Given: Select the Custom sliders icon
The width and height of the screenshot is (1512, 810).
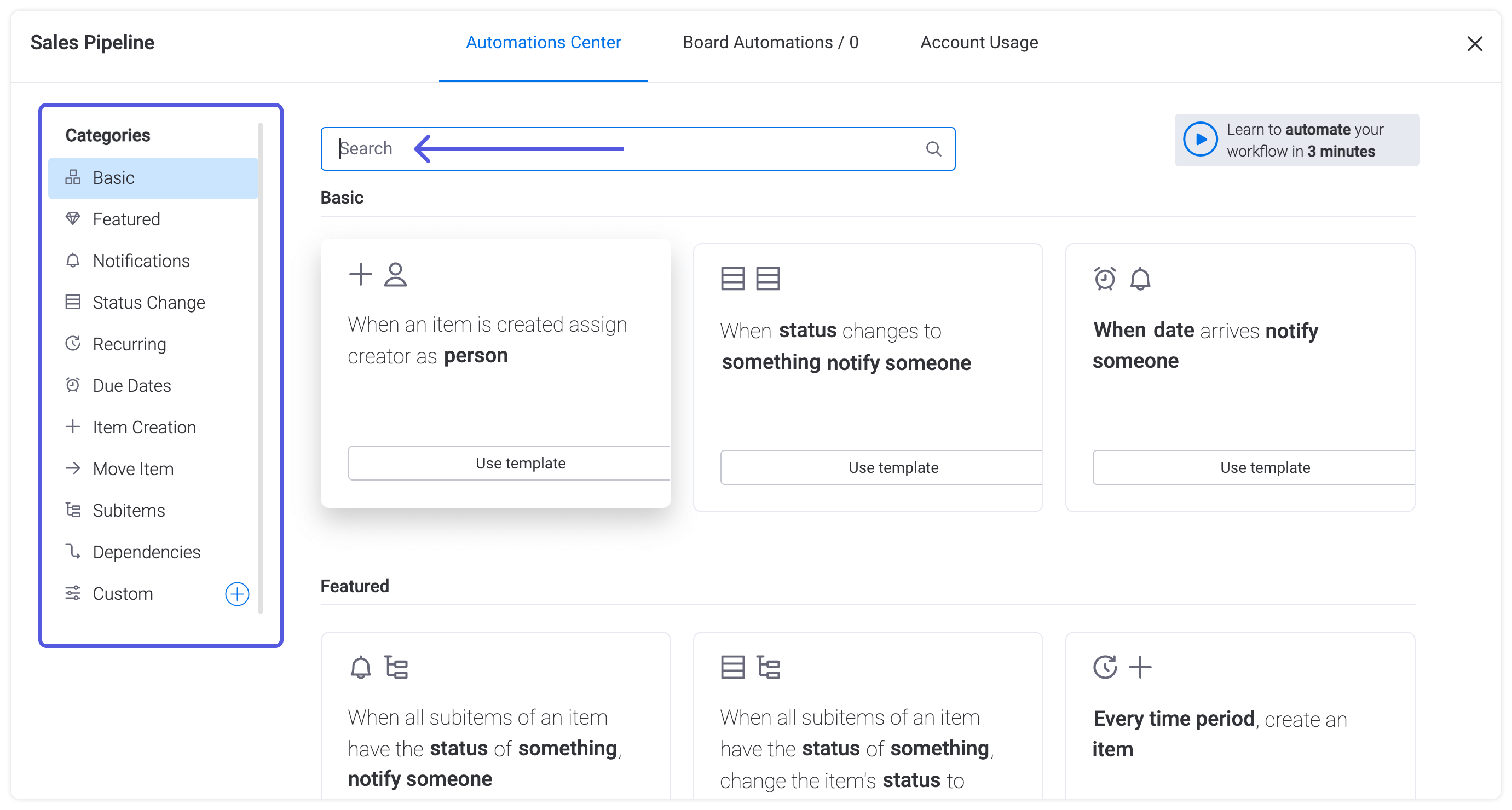Looking at the screenshot, I should 73,593.
